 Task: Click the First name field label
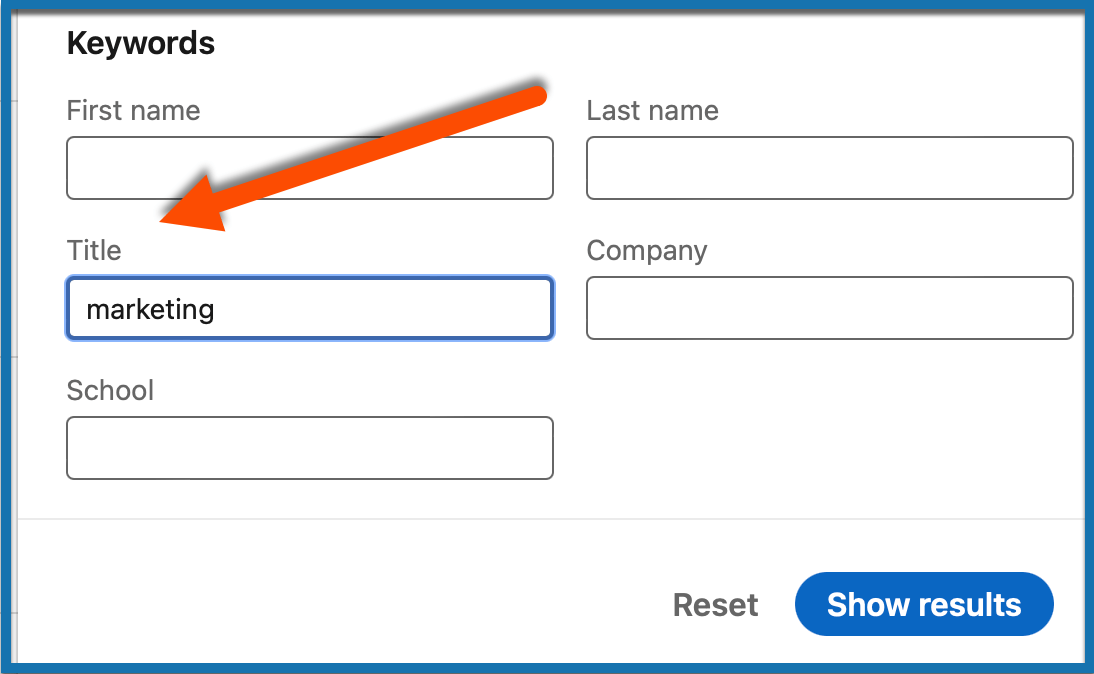point(132,111)
